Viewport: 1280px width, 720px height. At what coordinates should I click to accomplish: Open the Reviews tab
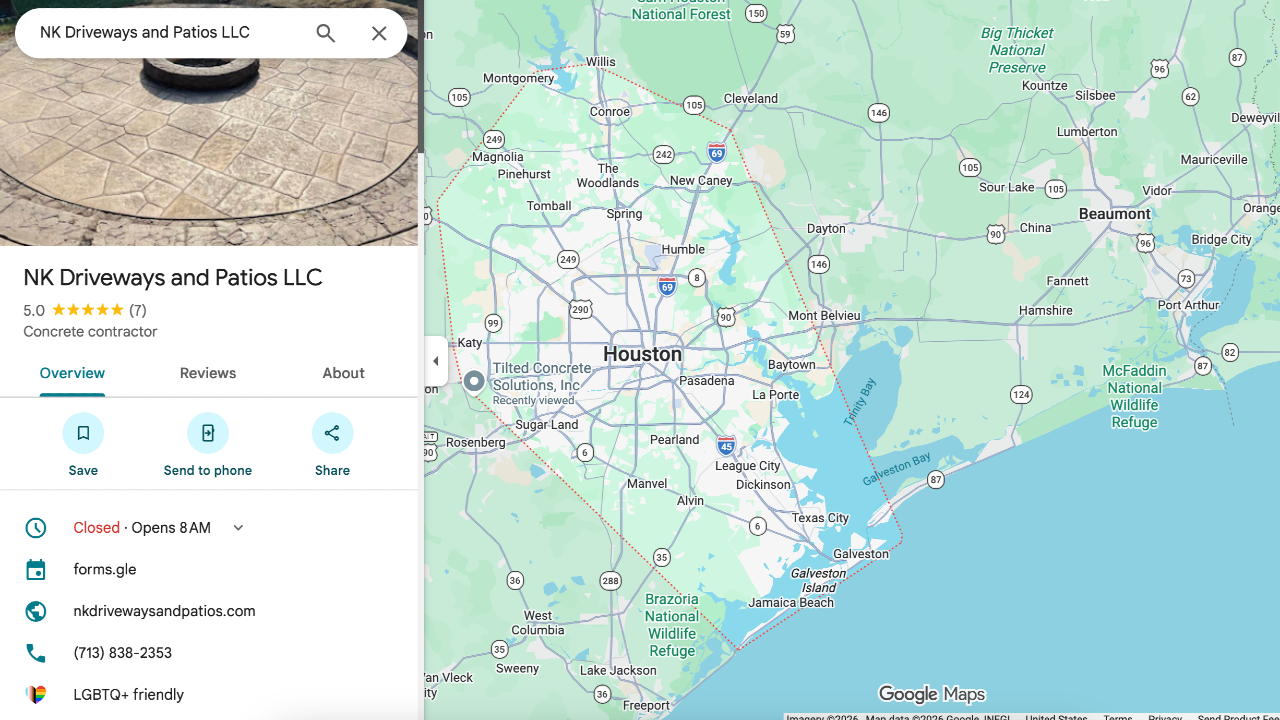tap(208, 373)
